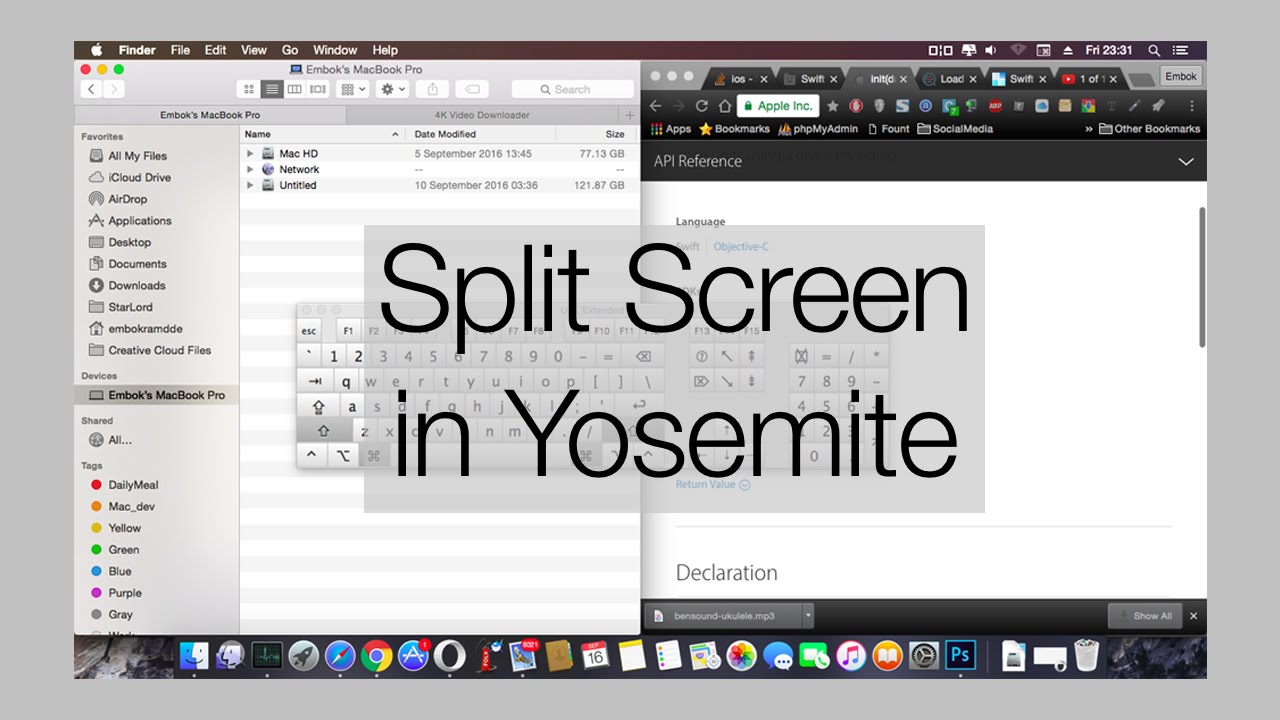Open Photoshop from the Dock
This screenshot has height=720, width=1280.
point(960,656)
